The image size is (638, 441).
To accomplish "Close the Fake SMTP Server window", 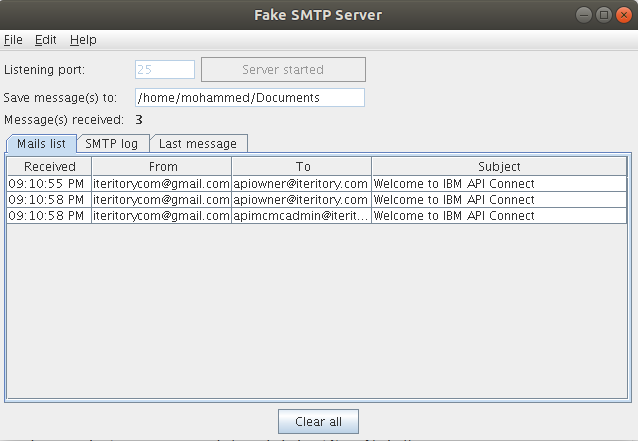I will point(623,15).
